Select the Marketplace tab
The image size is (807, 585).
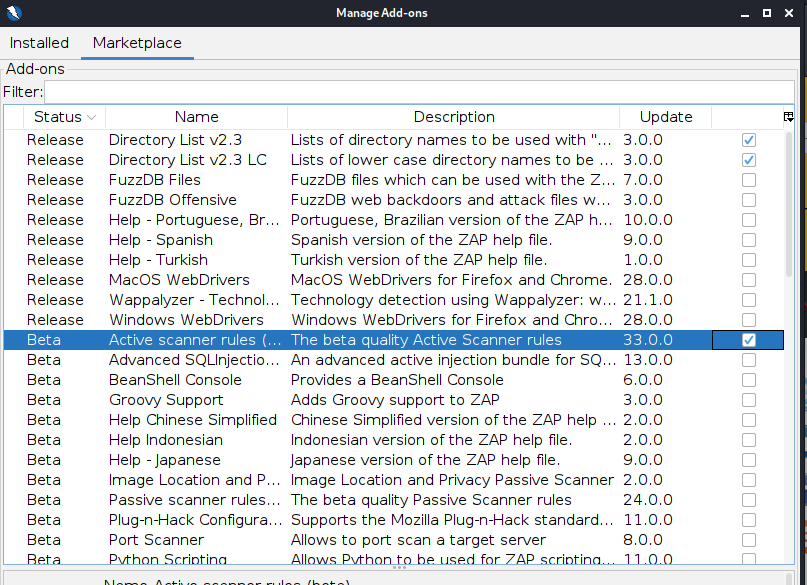pos(137,43)
